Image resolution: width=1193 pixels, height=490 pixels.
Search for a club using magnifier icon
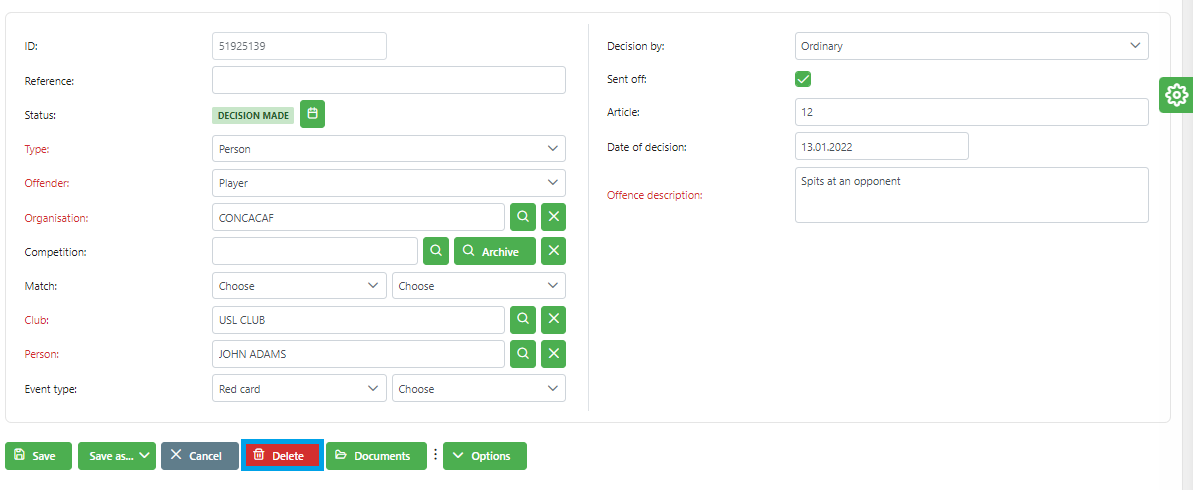click(x=521, y=320)
